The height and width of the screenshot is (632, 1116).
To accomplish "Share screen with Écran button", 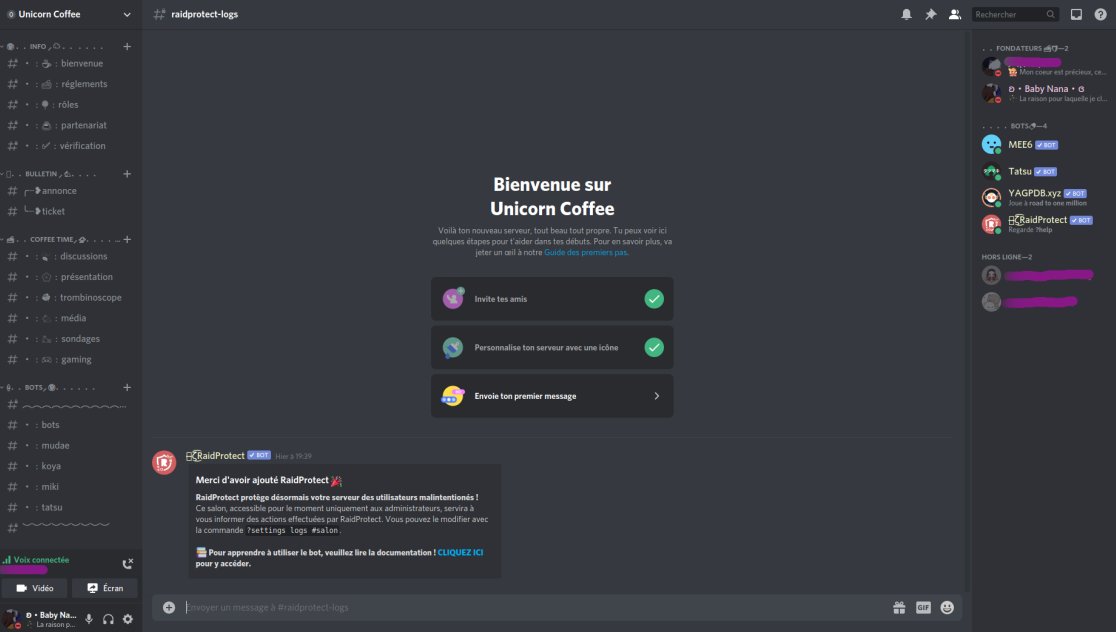I will (x=105, y=588).
